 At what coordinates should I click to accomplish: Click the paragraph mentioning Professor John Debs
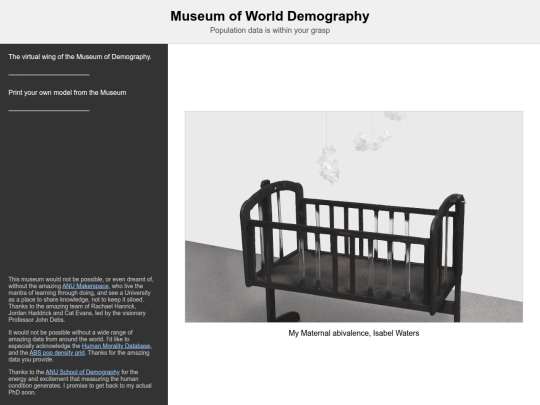81,300
